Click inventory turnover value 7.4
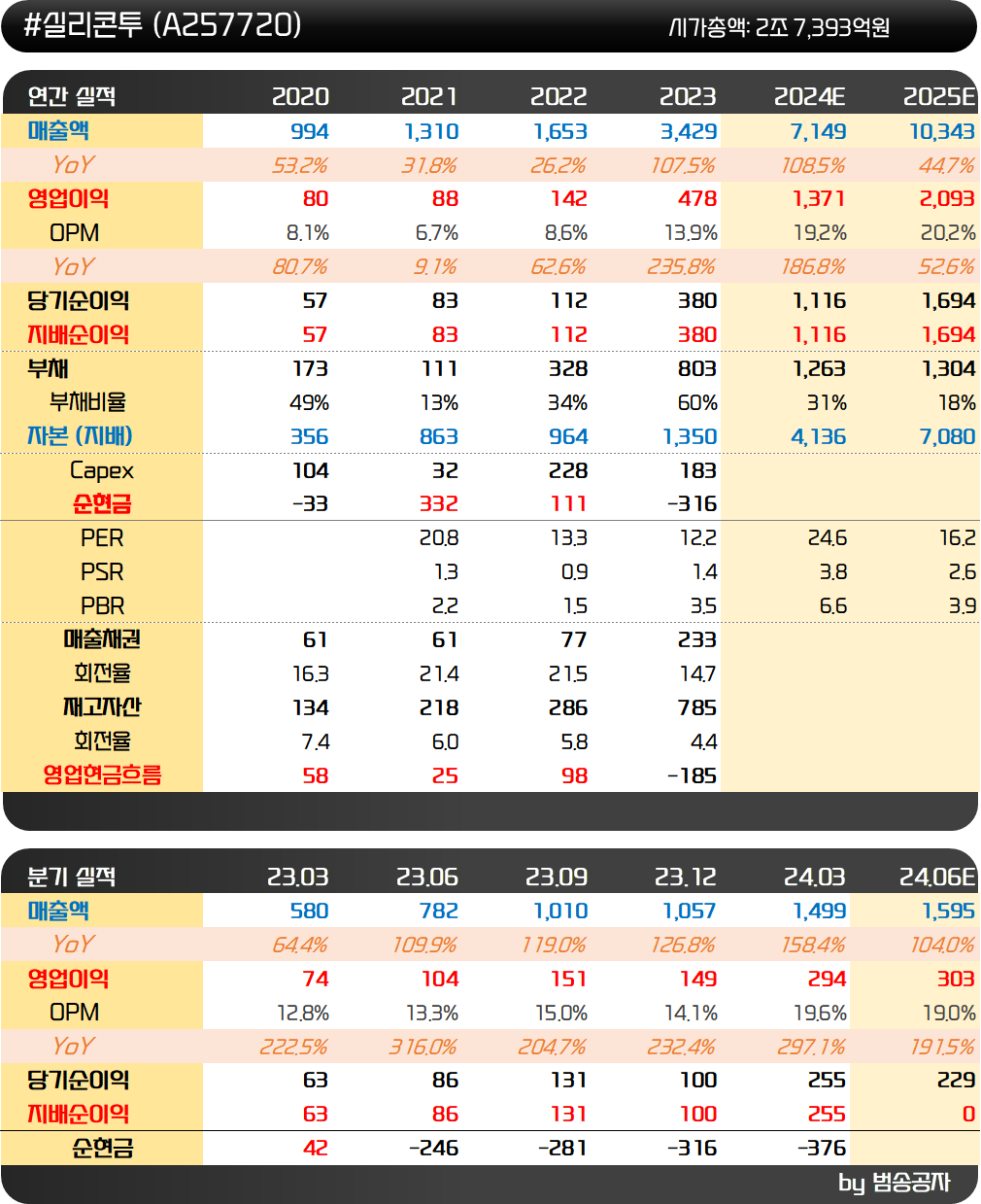The height and width of the screenshot is (1204, 981). (316, 741)
